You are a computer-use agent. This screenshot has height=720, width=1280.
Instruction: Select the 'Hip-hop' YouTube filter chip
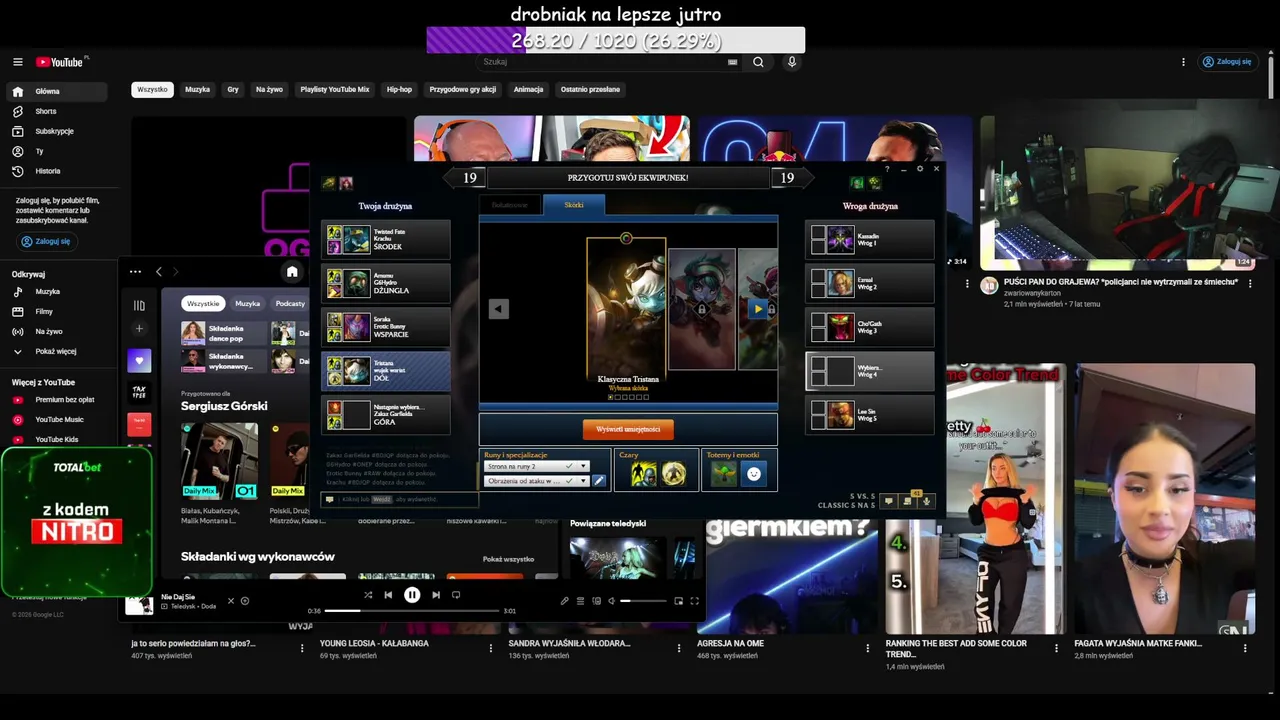[x=399, y=90]
